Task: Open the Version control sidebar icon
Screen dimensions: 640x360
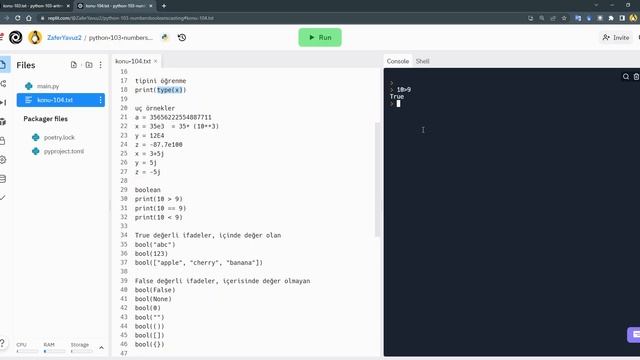Action: (3, 84)
